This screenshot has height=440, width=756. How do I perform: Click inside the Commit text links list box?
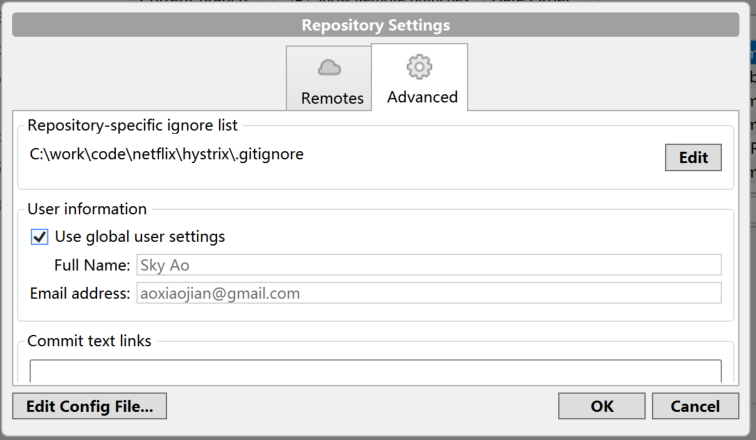[x=375, y=371]
